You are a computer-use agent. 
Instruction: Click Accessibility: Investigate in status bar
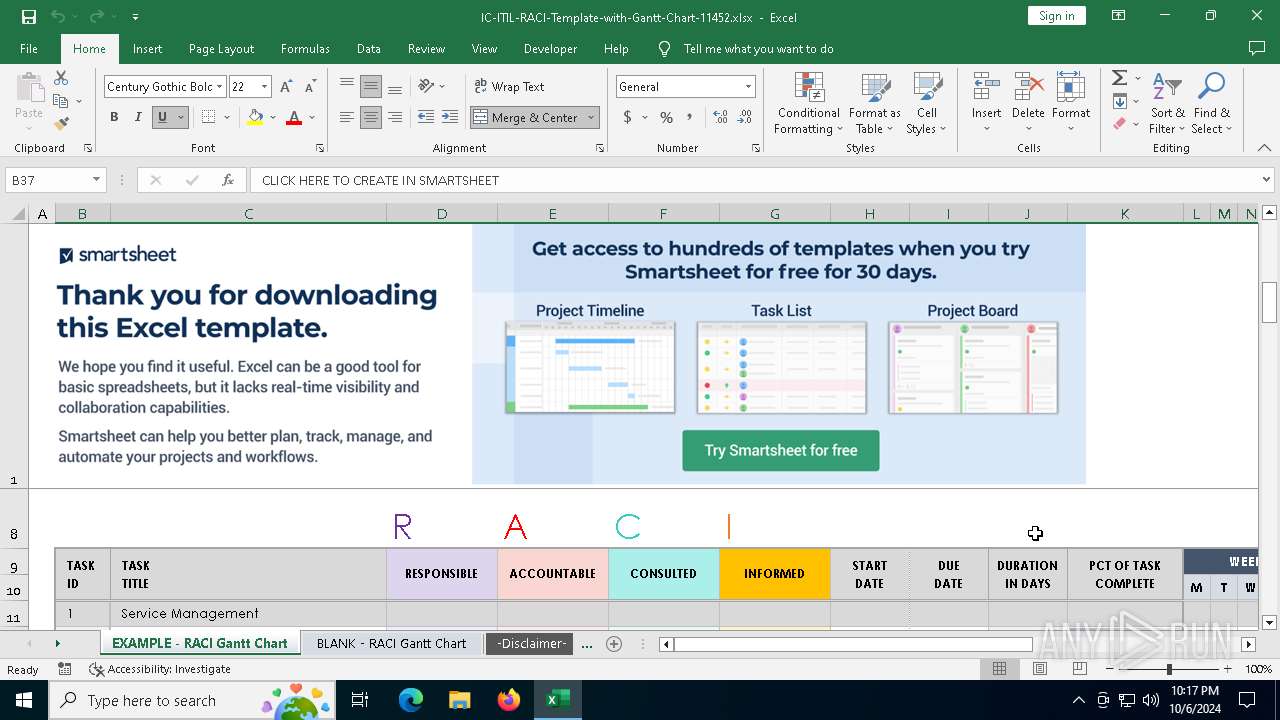coord(160,669)
